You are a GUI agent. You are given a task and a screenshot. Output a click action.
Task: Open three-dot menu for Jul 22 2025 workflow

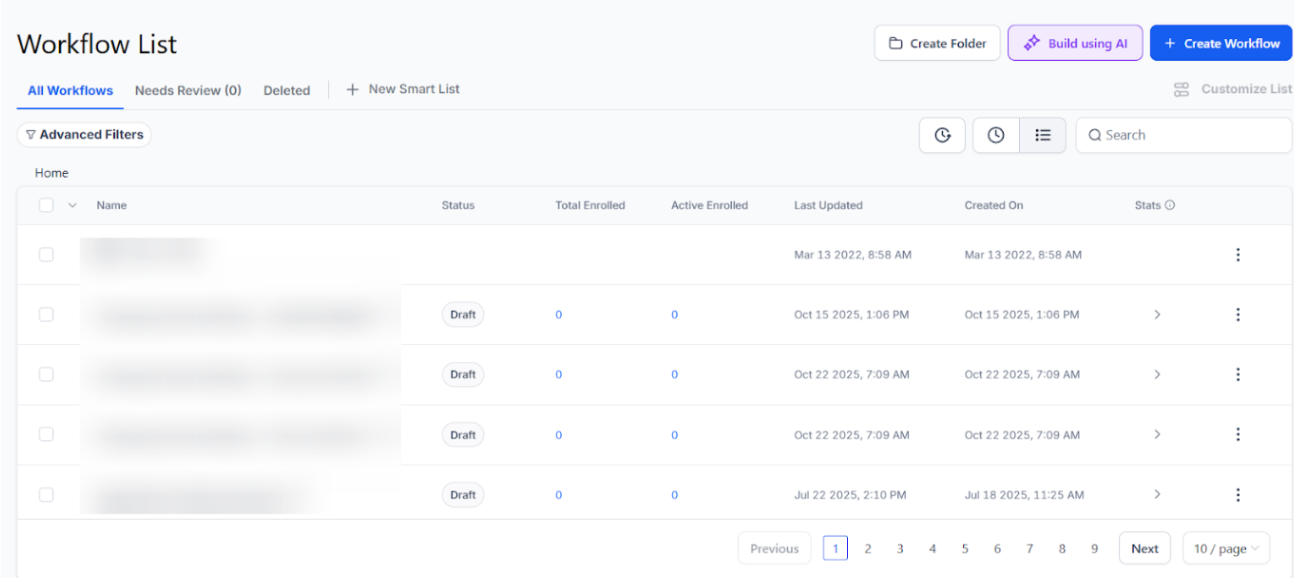[1238, 495]
